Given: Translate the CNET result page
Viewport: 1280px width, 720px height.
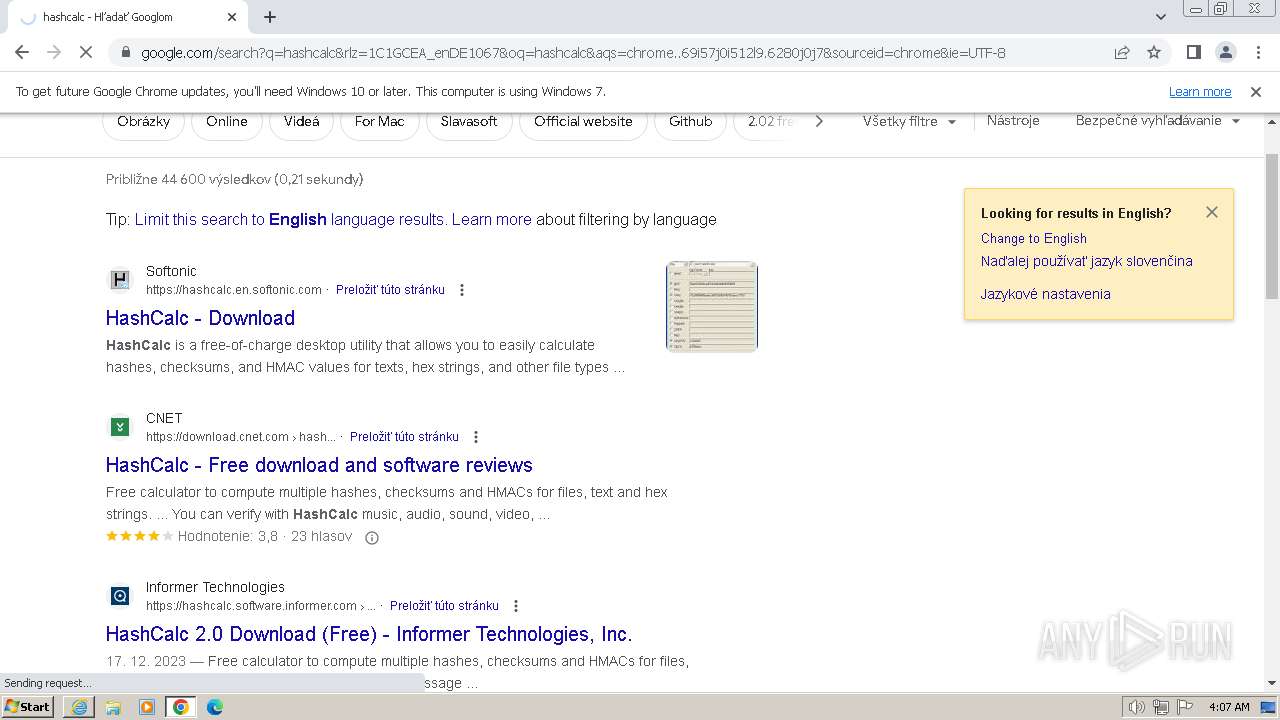Looking at the screenshot, I should [x=404, y=437].
